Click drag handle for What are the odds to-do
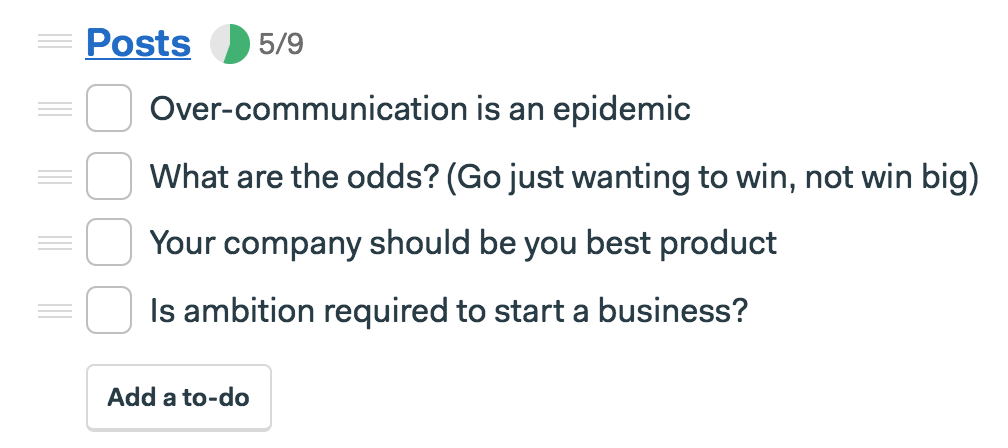Screen dimensions: 1008x448 pos(55,176)
